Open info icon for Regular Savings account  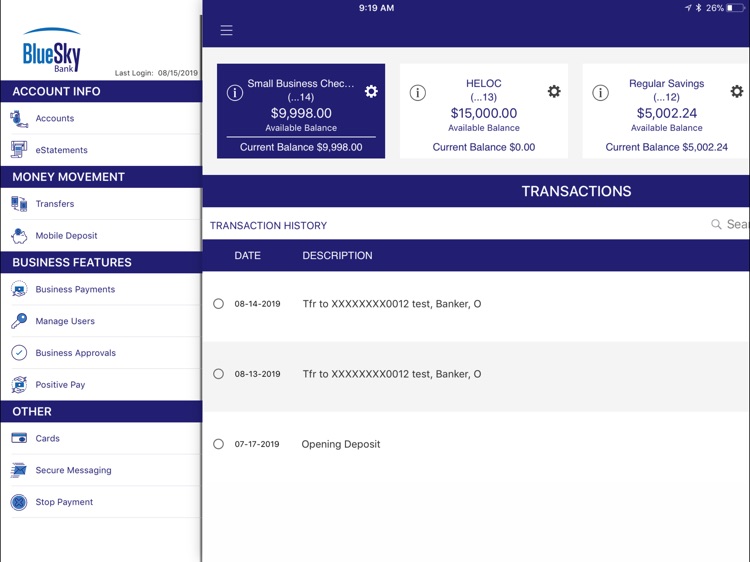click(600, 92)
